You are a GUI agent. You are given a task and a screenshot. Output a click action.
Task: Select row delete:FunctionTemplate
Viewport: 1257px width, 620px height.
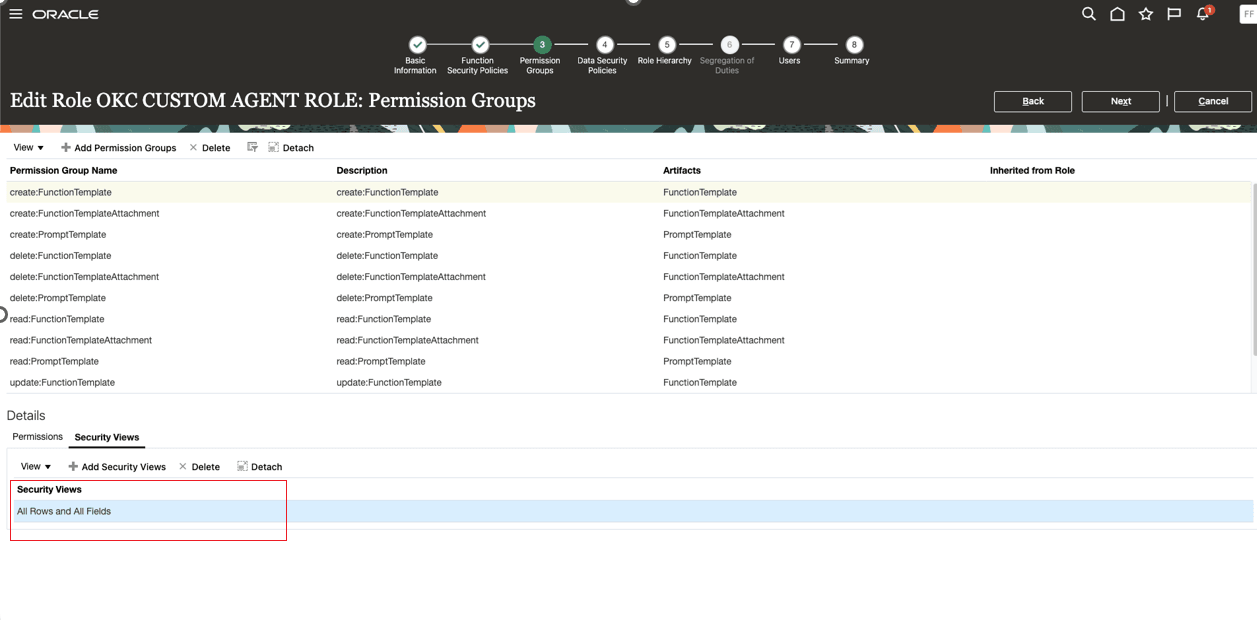click(628, 255)
